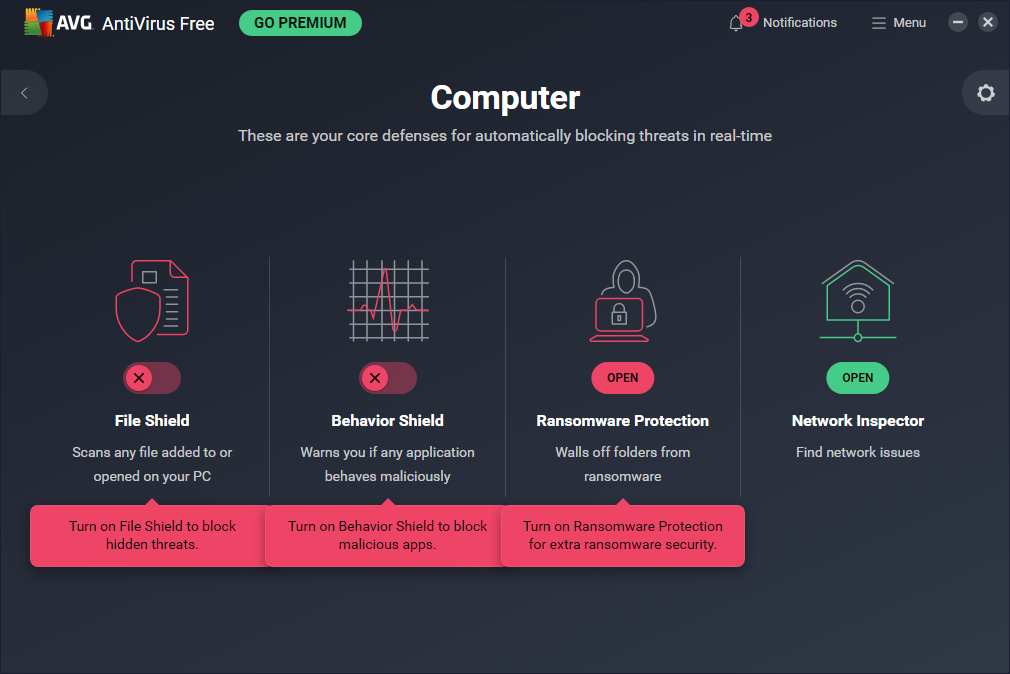1010x674 pixels.
Task: Click the back arrow icon
Action: tap(24, 93)
